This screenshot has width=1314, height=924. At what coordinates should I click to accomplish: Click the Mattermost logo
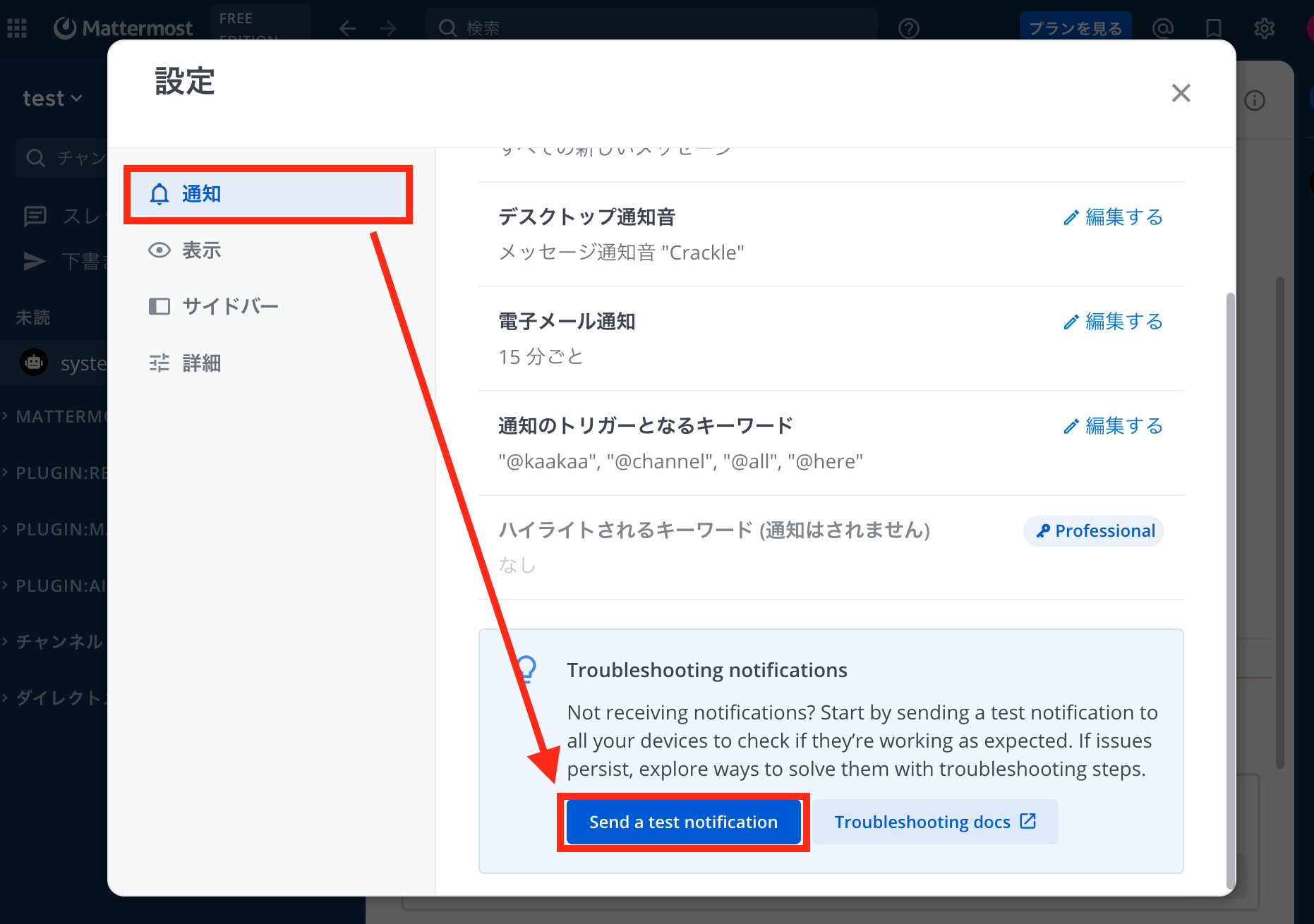pyautogui.click(x=123, y=28)
